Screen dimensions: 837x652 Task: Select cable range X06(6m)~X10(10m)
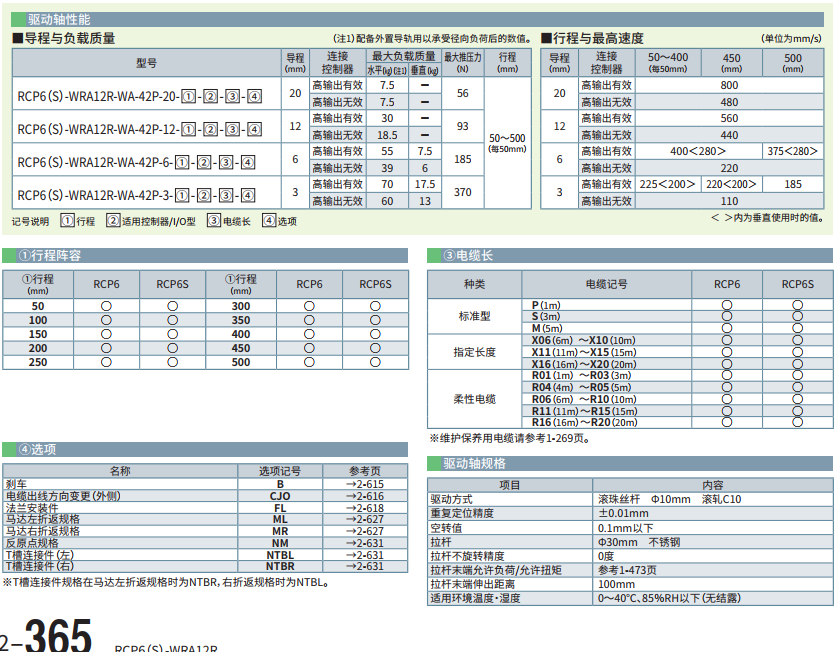click(583, 341)
